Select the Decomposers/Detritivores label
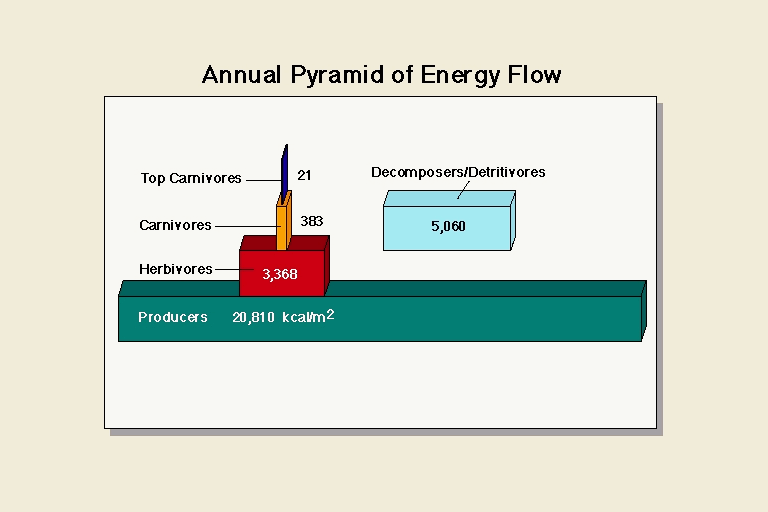768x512 pixels. click(x=458, y=172)
